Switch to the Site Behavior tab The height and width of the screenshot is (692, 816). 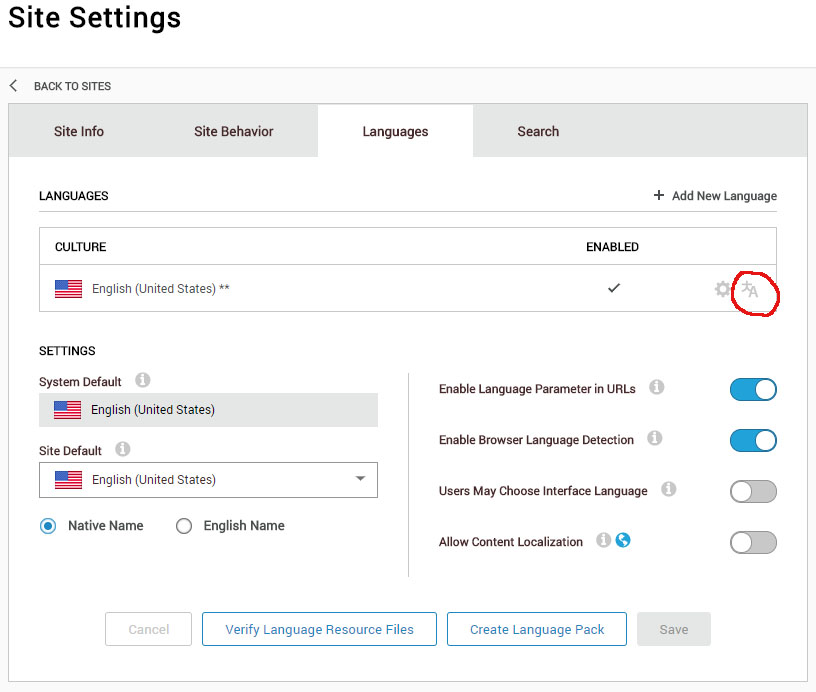tap(233, 131)
